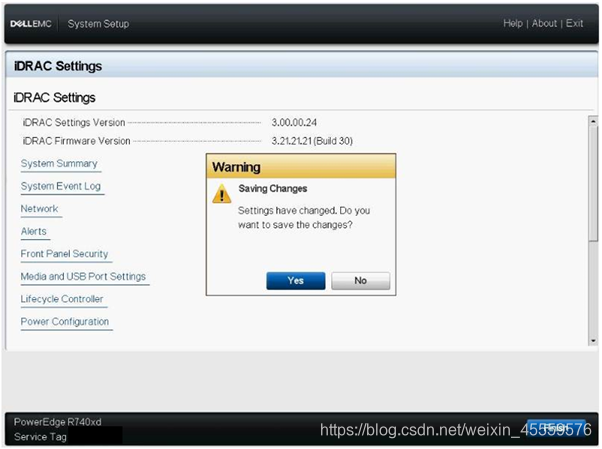Viewport: 602px width, 449px height.
Task: Click the Dell EMC logo
Action: click(x=31, y=24)
